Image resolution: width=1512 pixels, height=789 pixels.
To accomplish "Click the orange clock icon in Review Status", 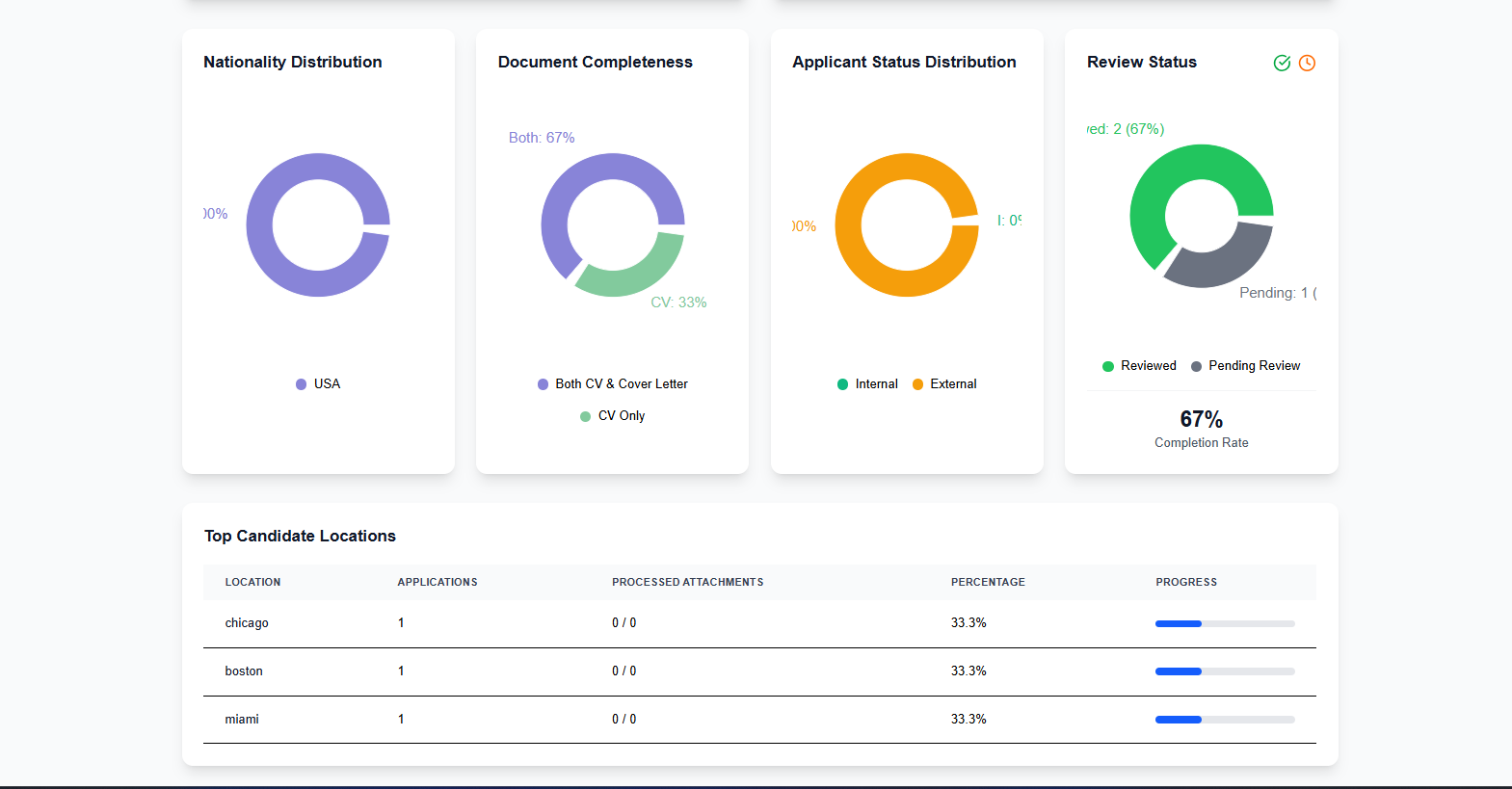I will coord(1307,63).
